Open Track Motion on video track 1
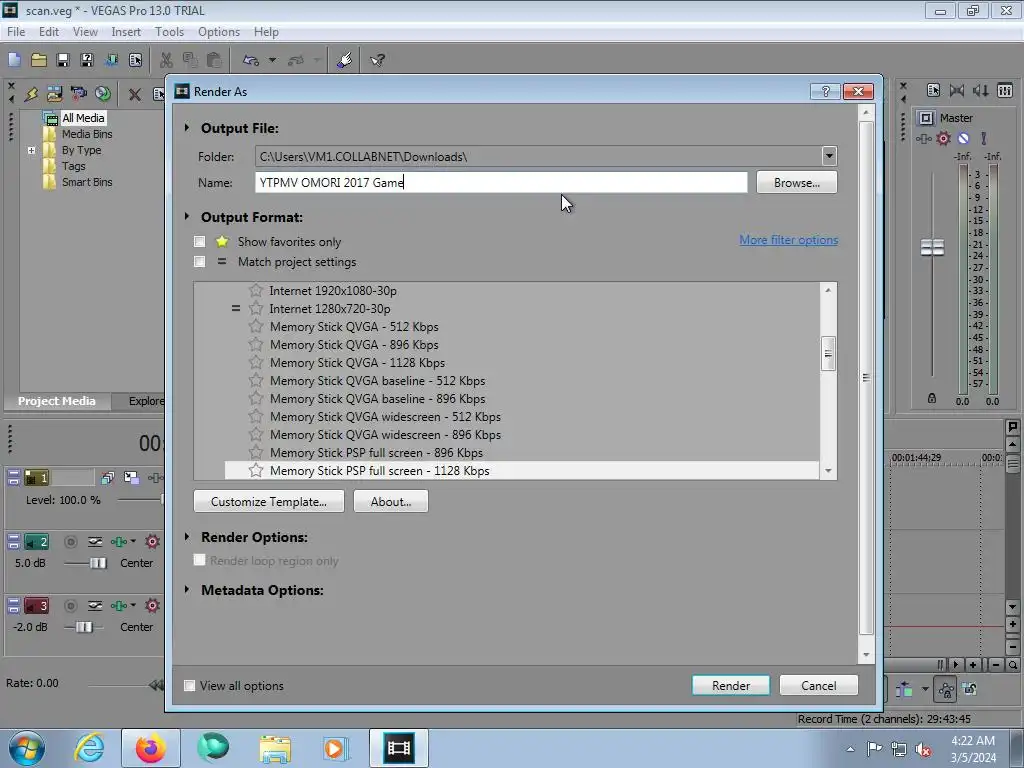 [x=131, y=478]
